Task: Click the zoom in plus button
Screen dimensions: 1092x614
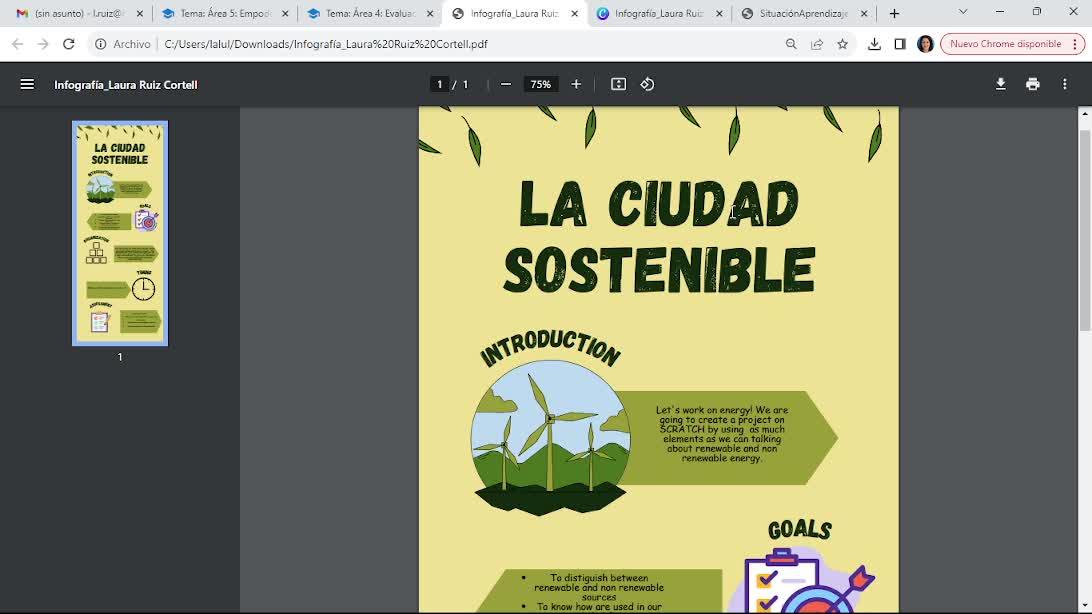Action: coord(576,84)
